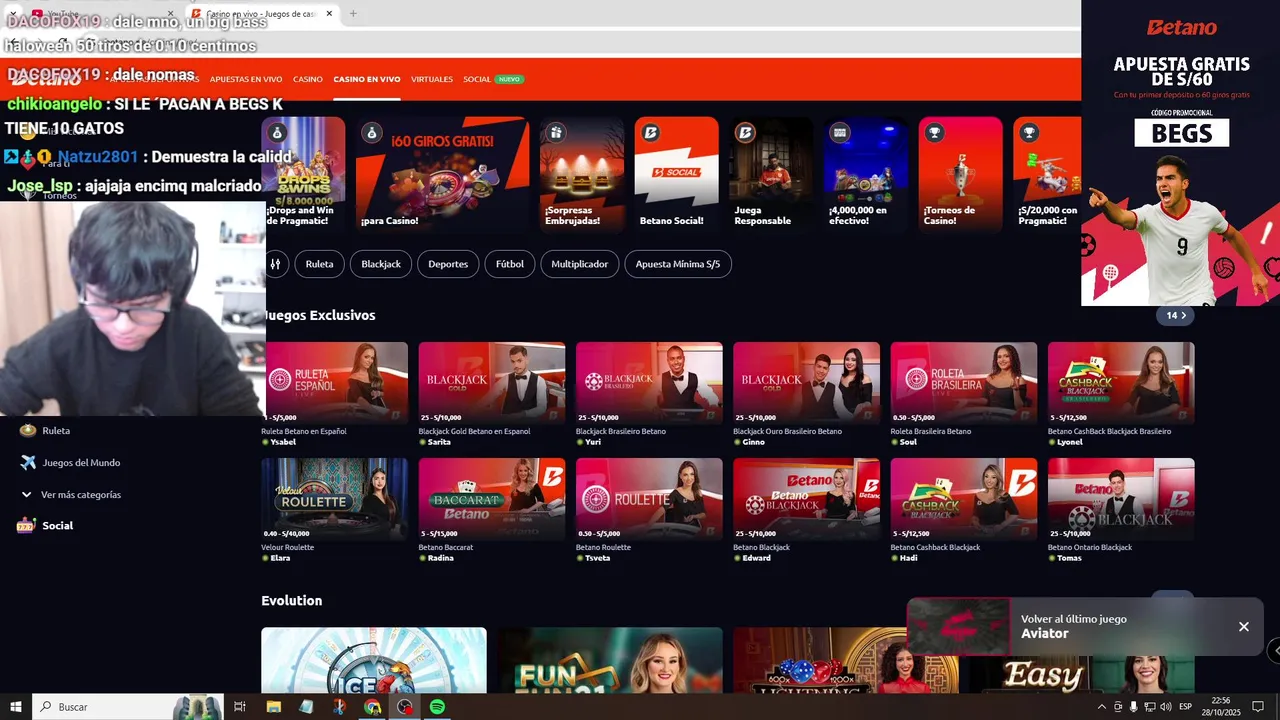Open File Explorer from the taskbar
Viewport: 1280px width, 720px height.
tap(273, 707)
